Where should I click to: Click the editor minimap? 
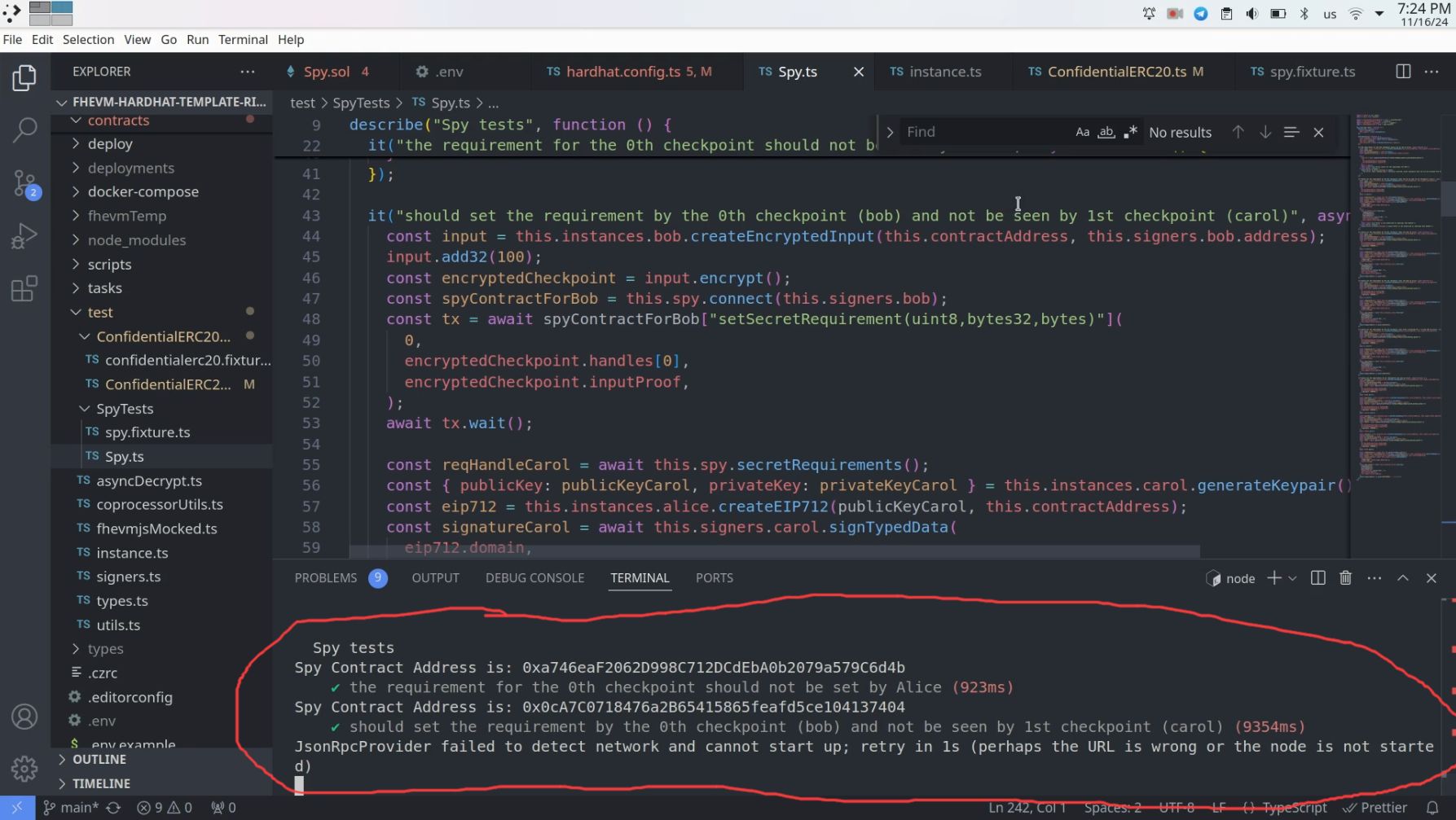click(x=1397, y=297)
